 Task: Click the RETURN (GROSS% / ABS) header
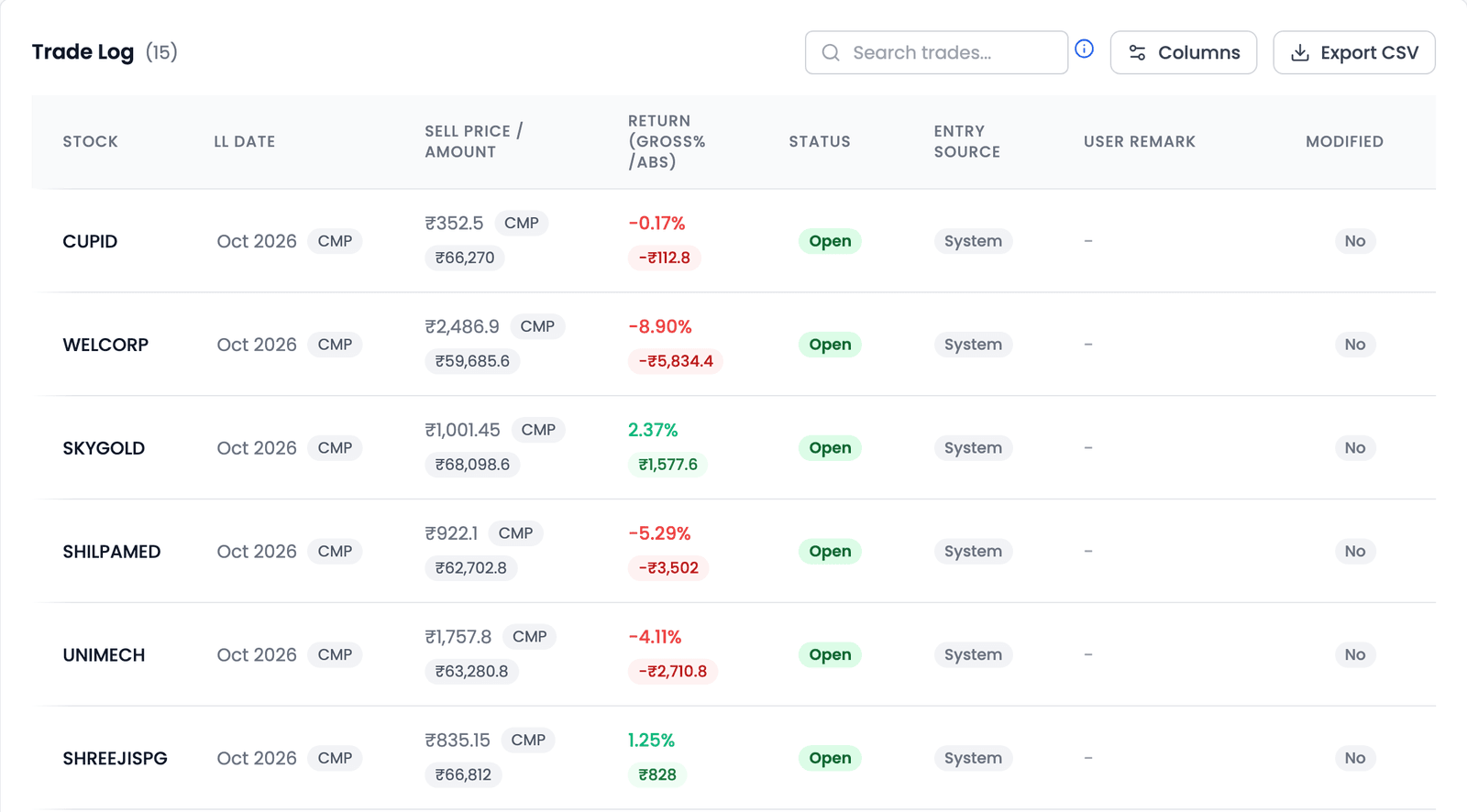point(667,141)
